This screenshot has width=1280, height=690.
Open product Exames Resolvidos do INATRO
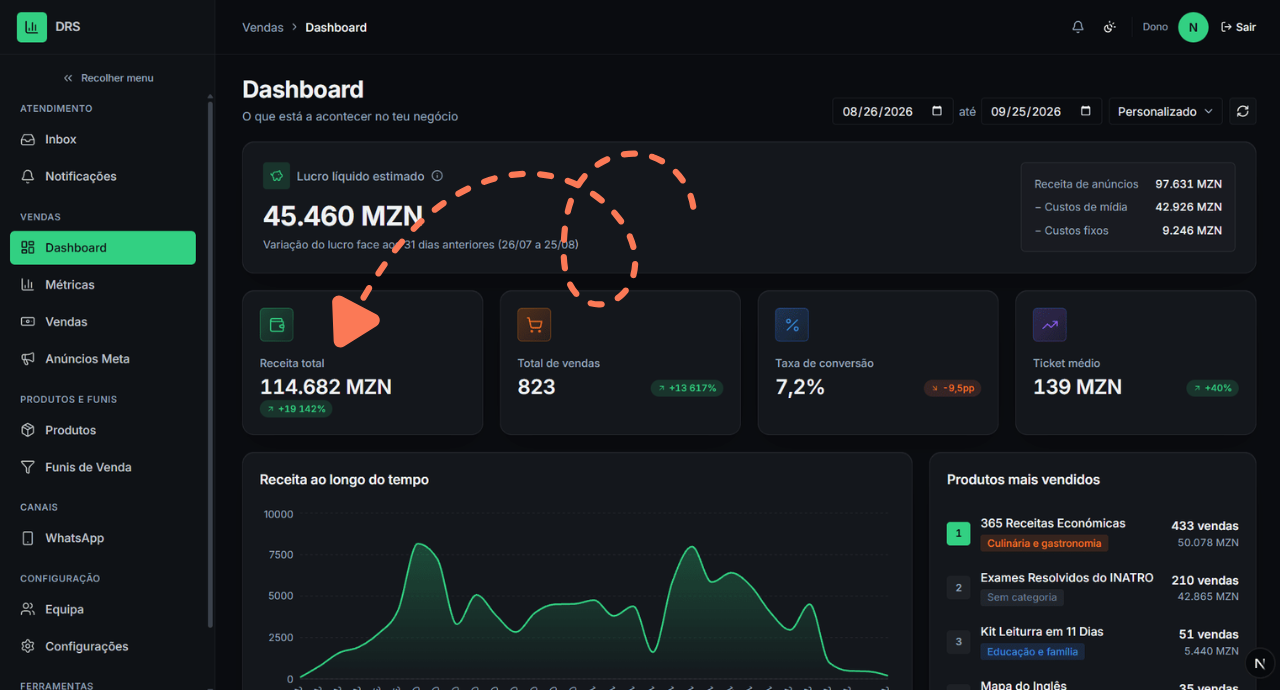point(1067,577)
